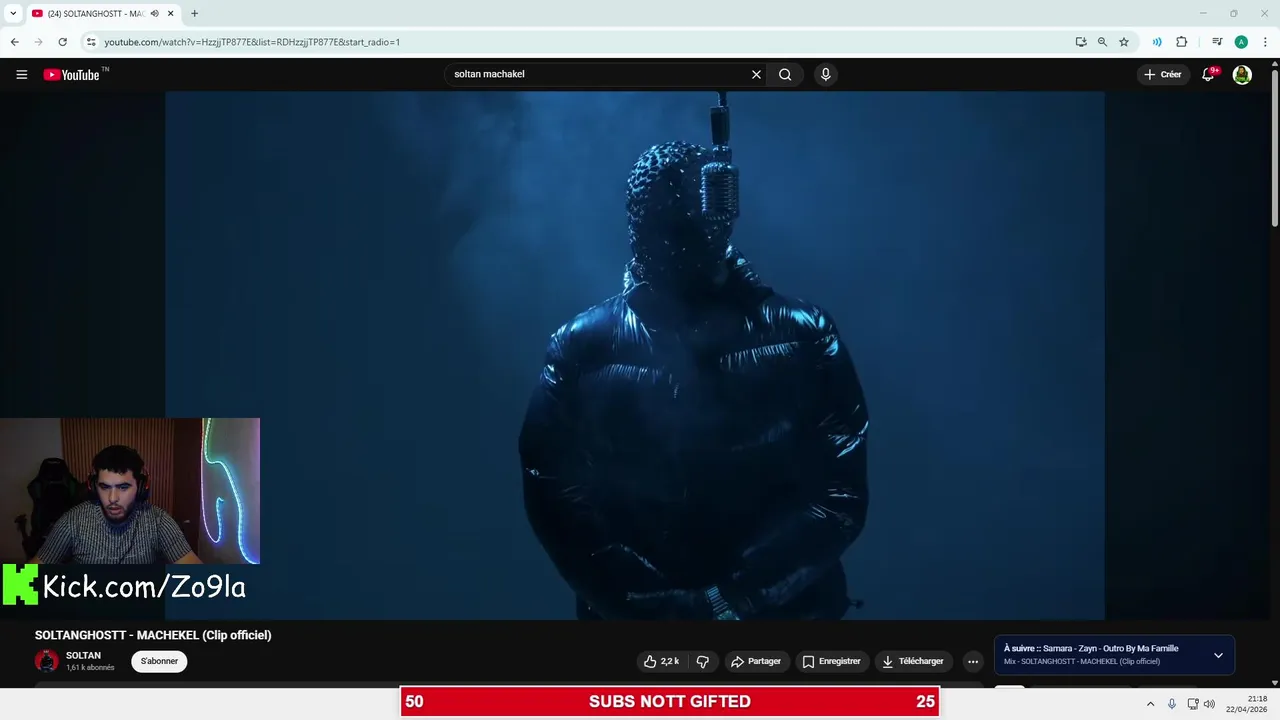The image size is (1280, 720).
Task: Open the zoom indicator in address bar
Action: pos(1102,42)
